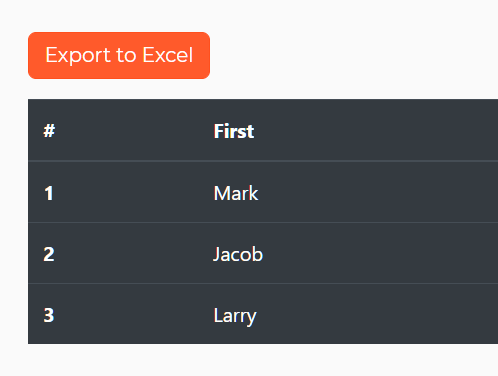Click the Export to Excel button
498x376 pixels.
[119, 55]
